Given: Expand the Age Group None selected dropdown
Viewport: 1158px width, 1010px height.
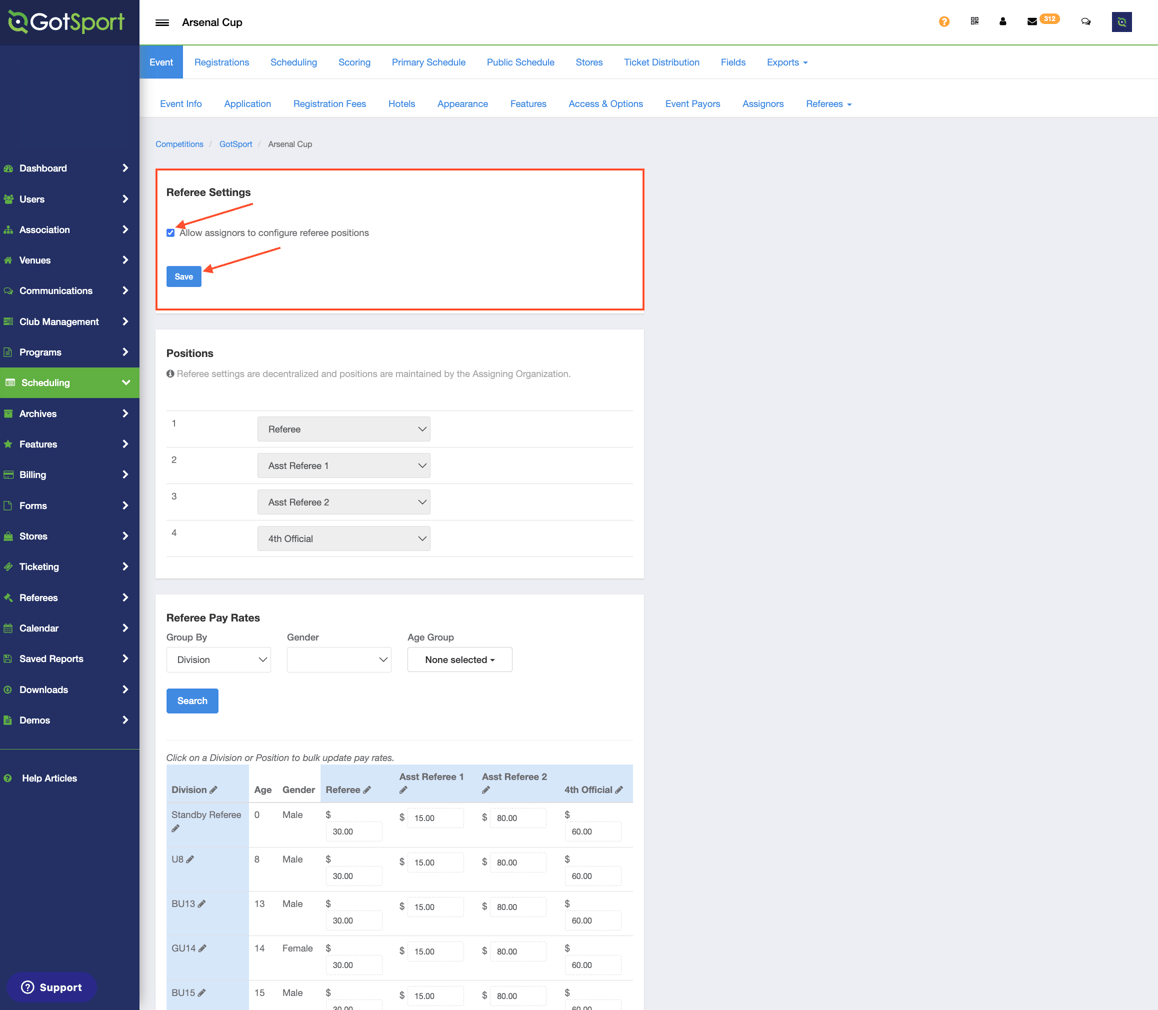Looking at the screenshot, I should (x=459, y=659).
